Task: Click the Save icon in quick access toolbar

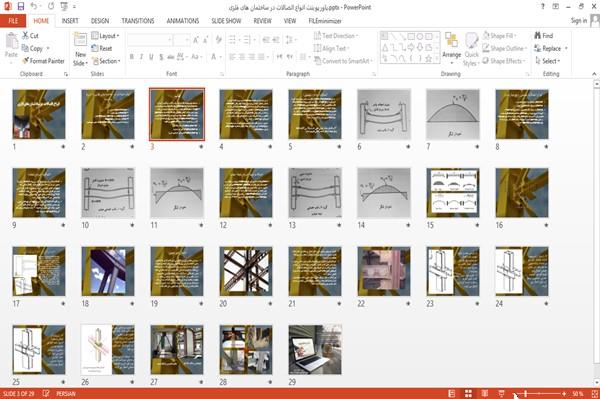Action: (21, 7)
